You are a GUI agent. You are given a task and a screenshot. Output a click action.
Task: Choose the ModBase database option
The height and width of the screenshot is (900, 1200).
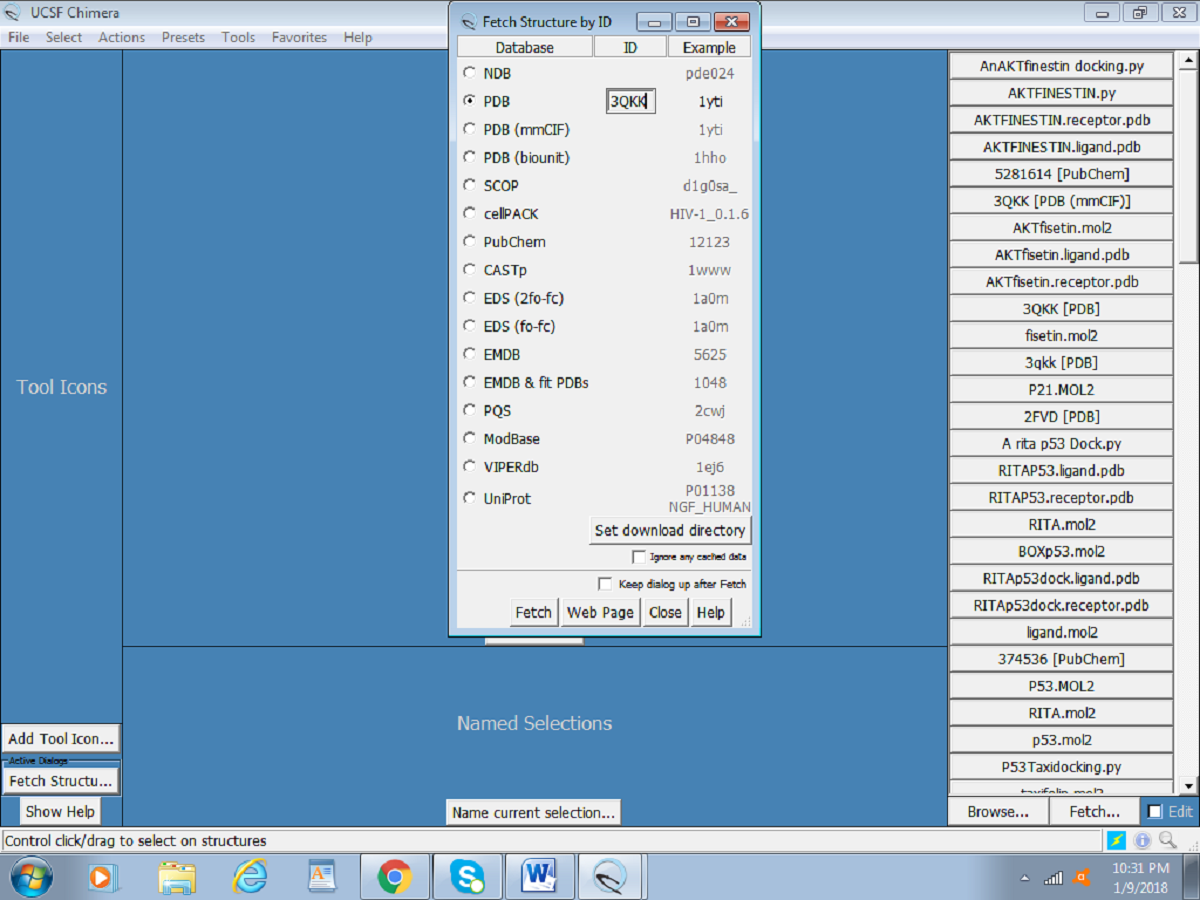point(469,438)
